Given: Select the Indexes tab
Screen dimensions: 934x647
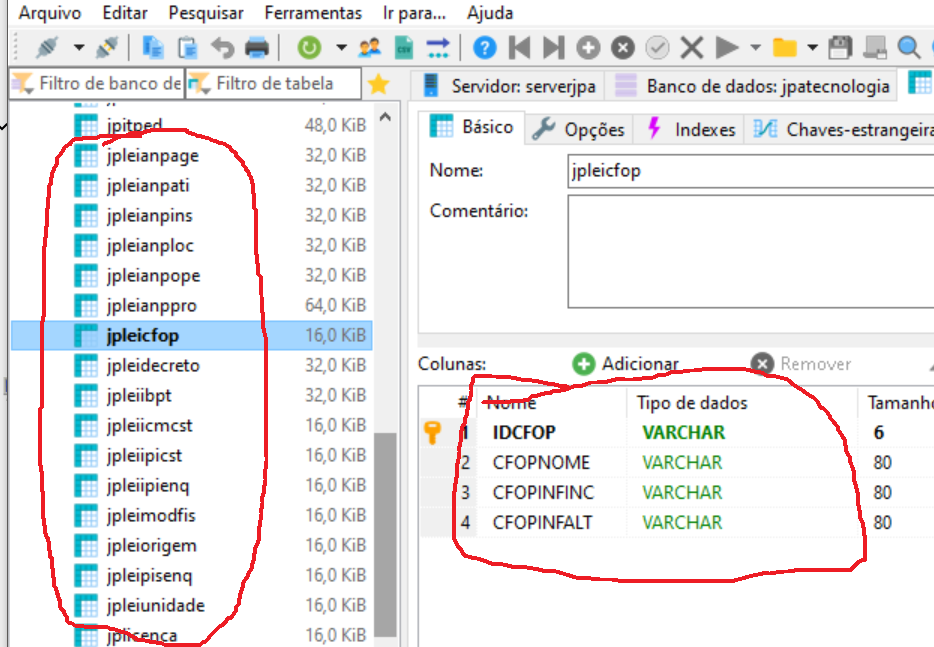Looking at the screenshot, I should coord(691,129).
